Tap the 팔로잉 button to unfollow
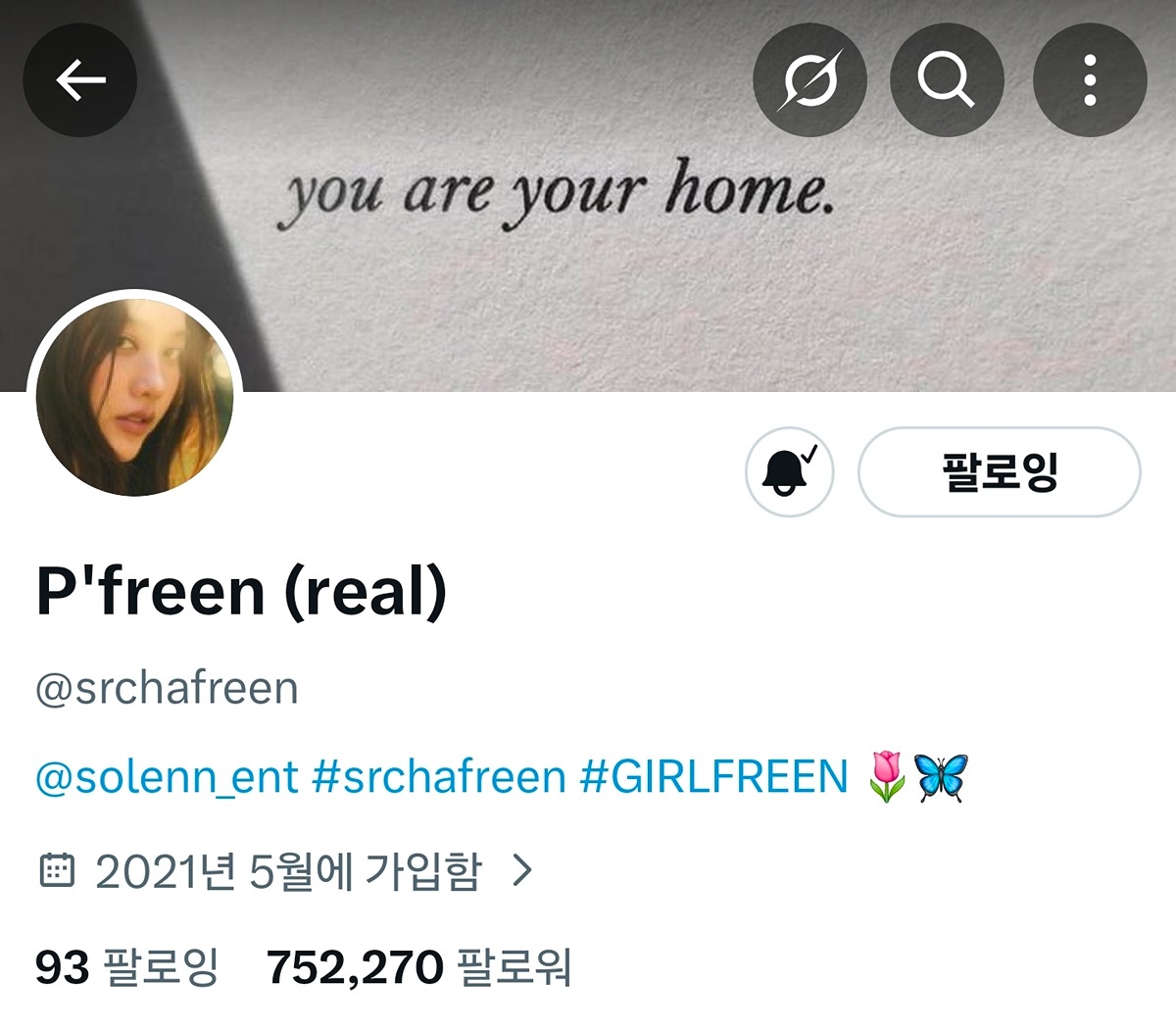 [1000, 472]
